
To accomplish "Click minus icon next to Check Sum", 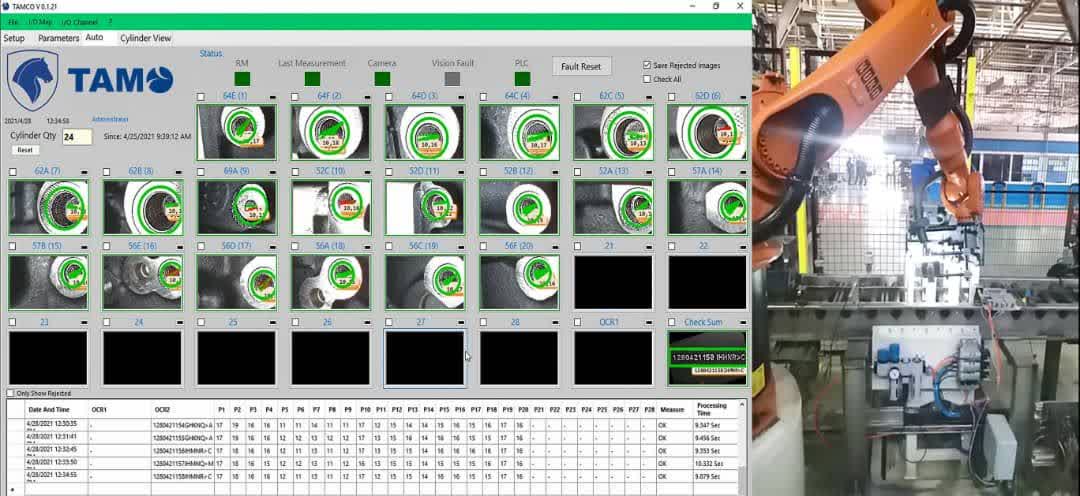I will [743, 322].
